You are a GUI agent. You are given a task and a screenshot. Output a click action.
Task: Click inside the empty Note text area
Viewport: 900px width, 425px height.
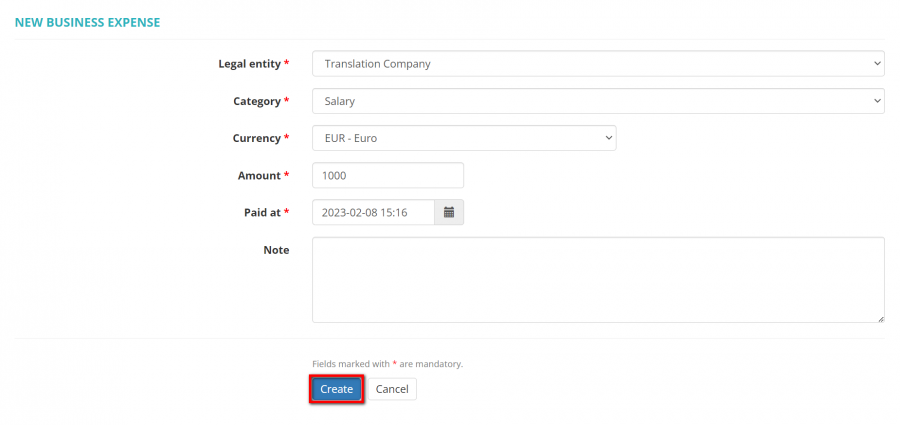(598, 280)
